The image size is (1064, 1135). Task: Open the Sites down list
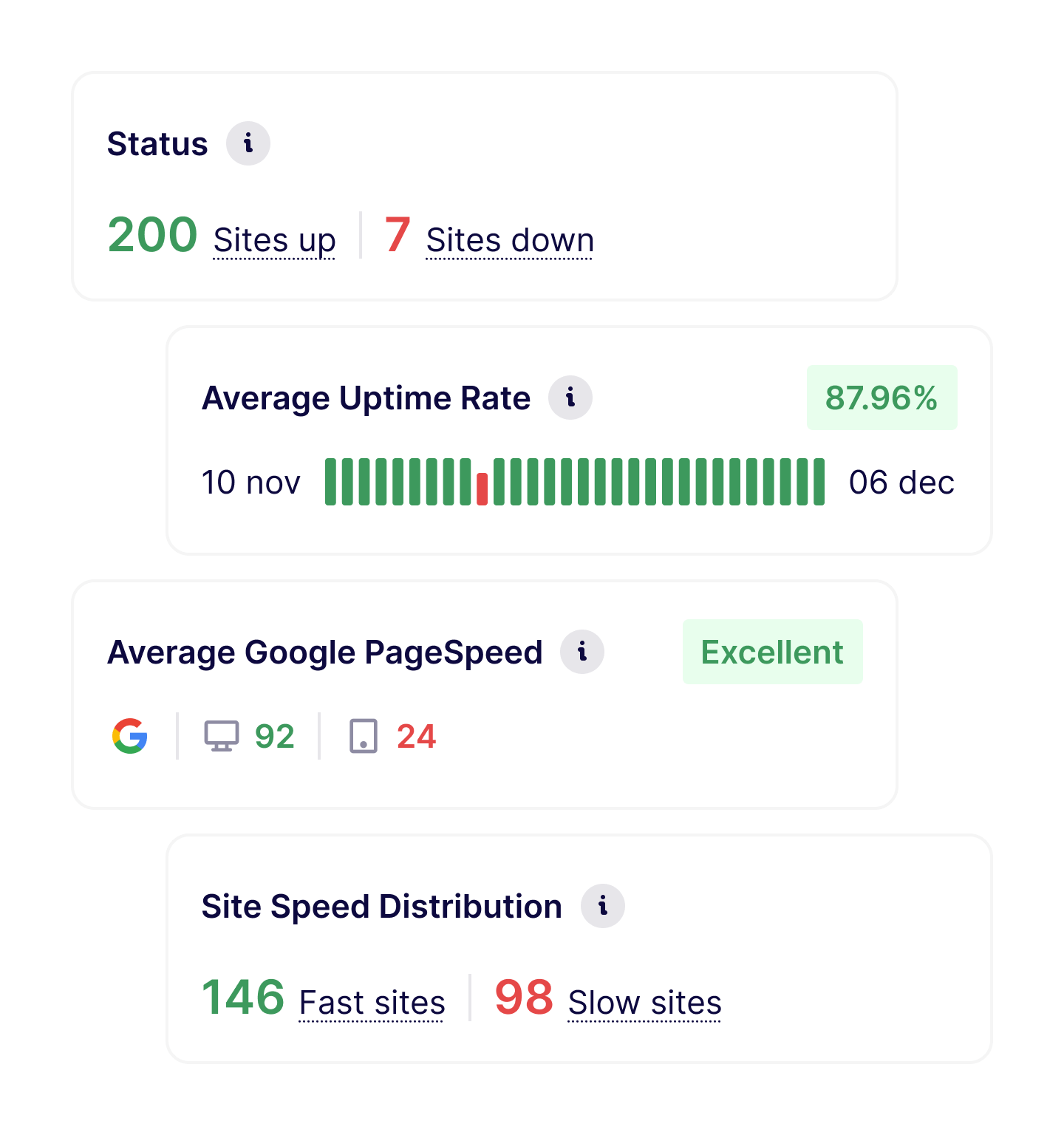508,239
